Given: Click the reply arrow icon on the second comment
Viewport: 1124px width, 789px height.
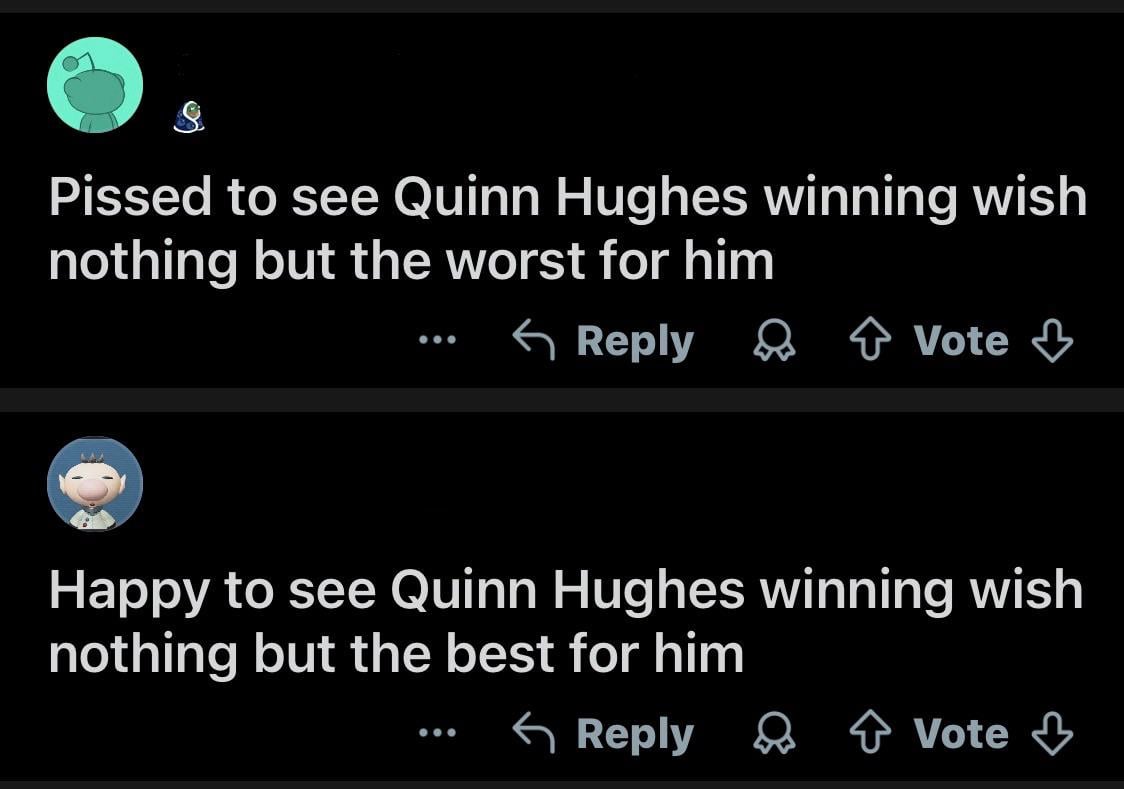Looking at the screenshot, I should pos(534,734).
